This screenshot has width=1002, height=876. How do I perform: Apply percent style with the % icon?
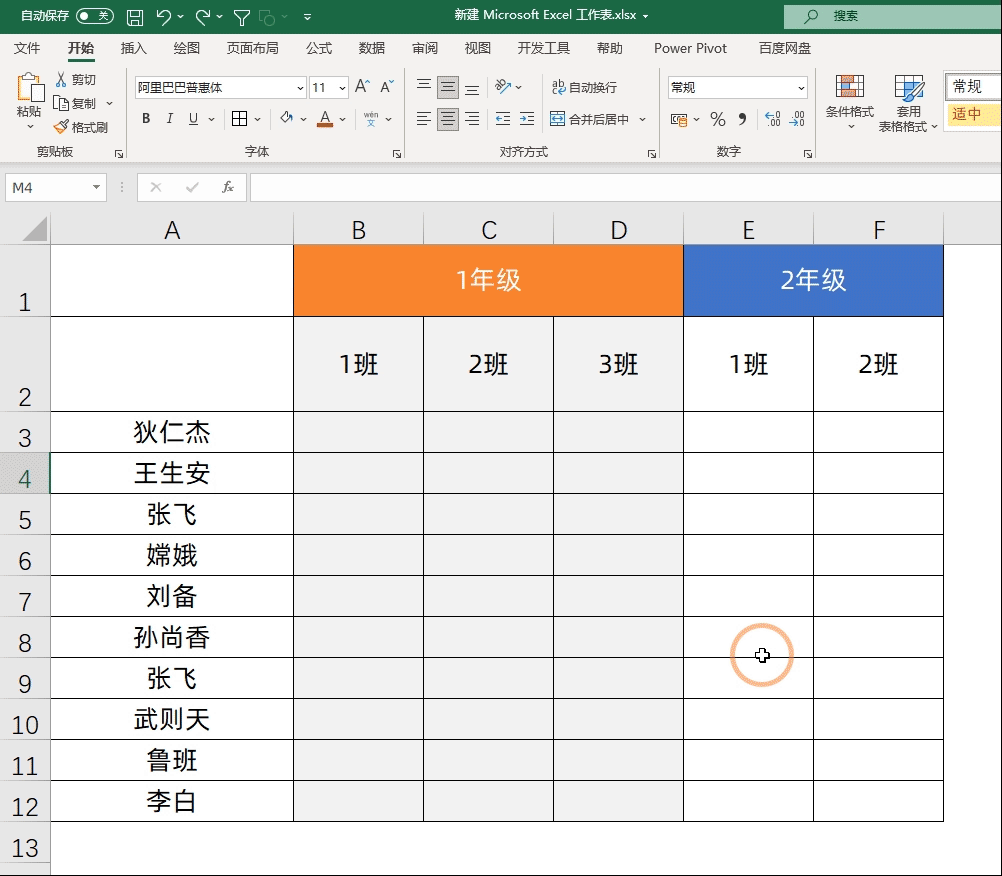[717, 119]
